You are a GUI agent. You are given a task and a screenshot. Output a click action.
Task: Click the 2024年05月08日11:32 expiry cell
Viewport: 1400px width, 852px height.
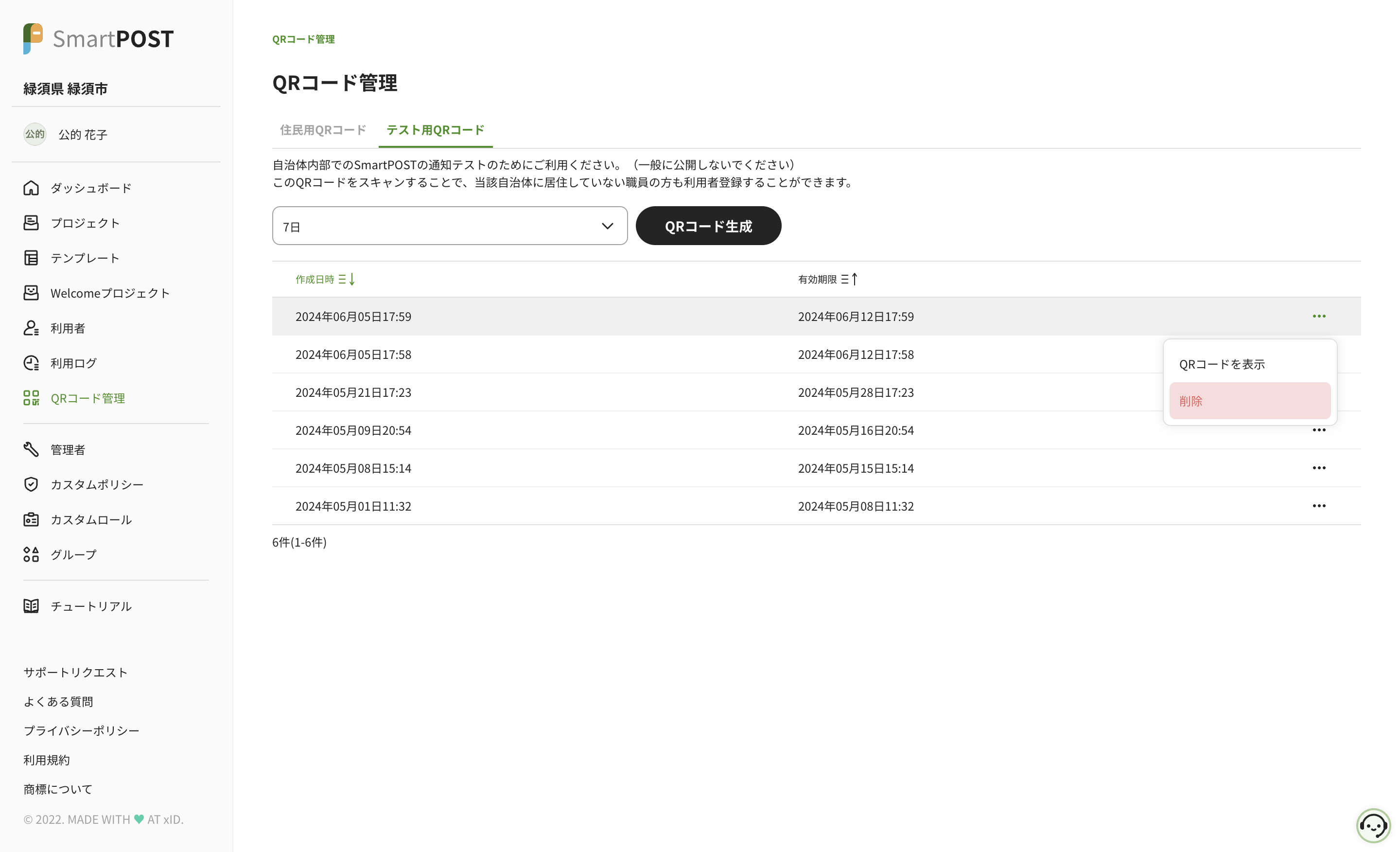[856, 506]
